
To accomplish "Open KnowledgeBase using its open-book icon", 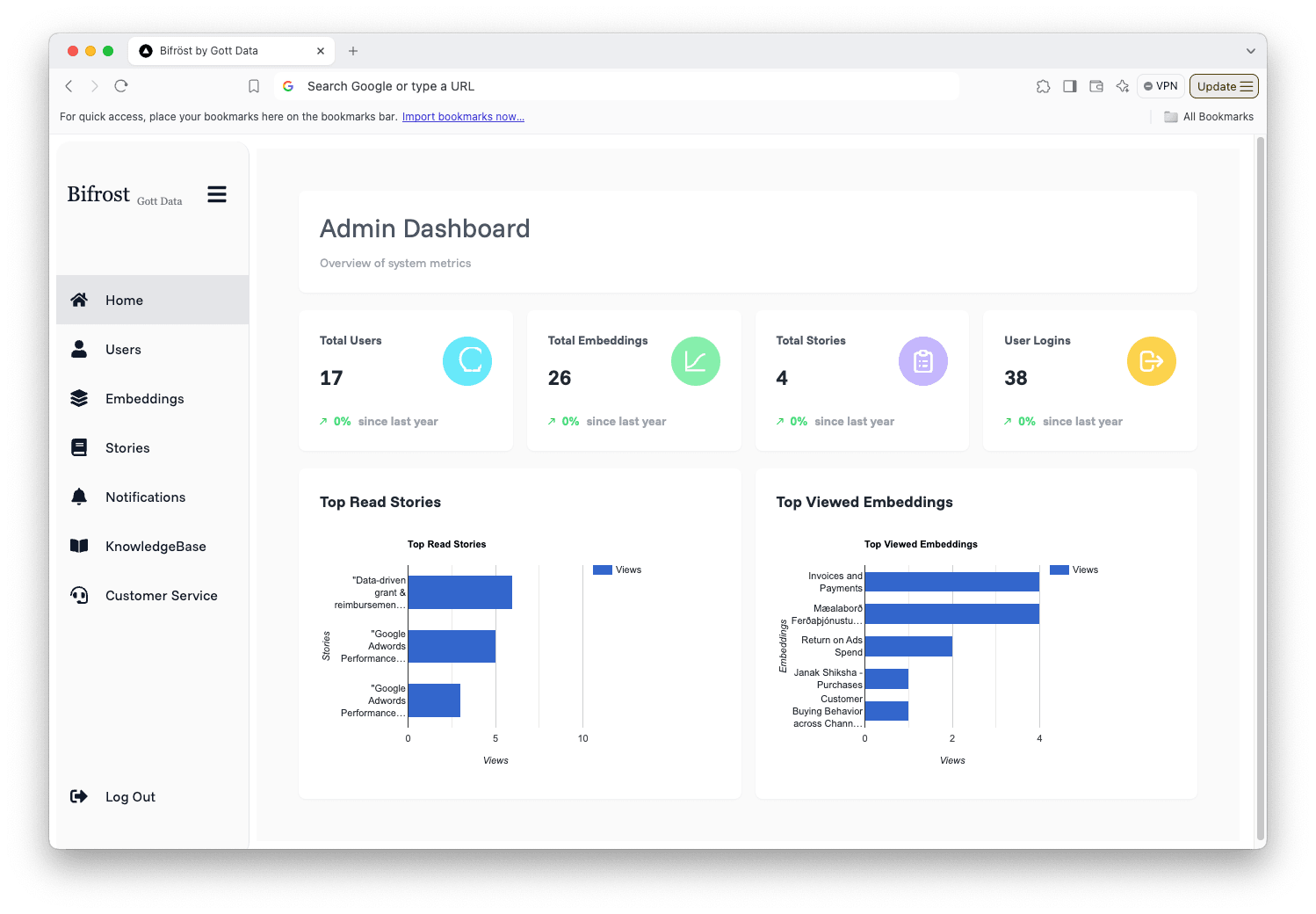I will 79,546.
